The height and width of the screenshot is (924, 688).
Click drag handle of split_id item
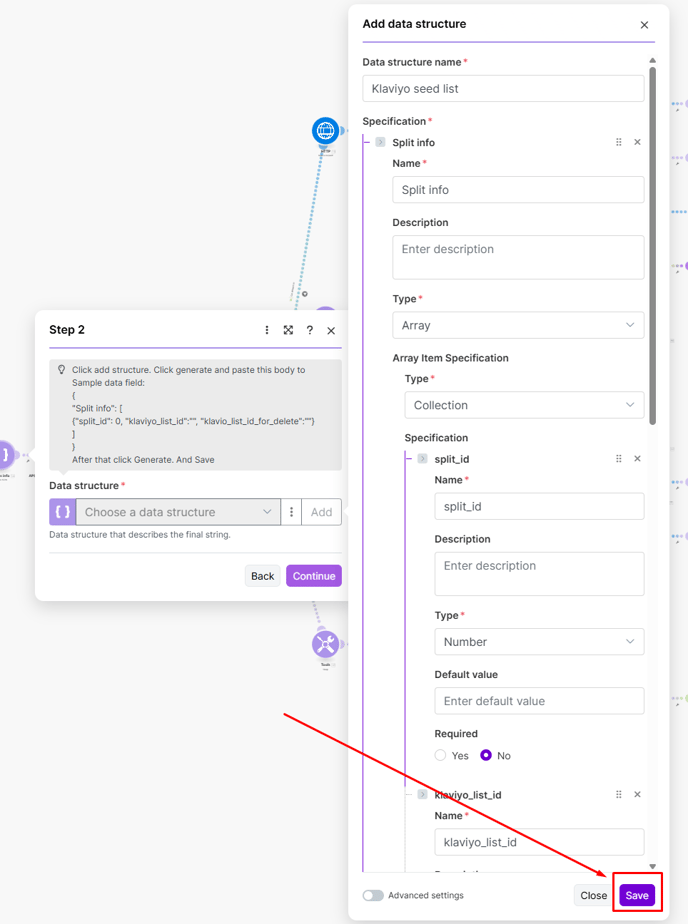(x=619, y=459)
